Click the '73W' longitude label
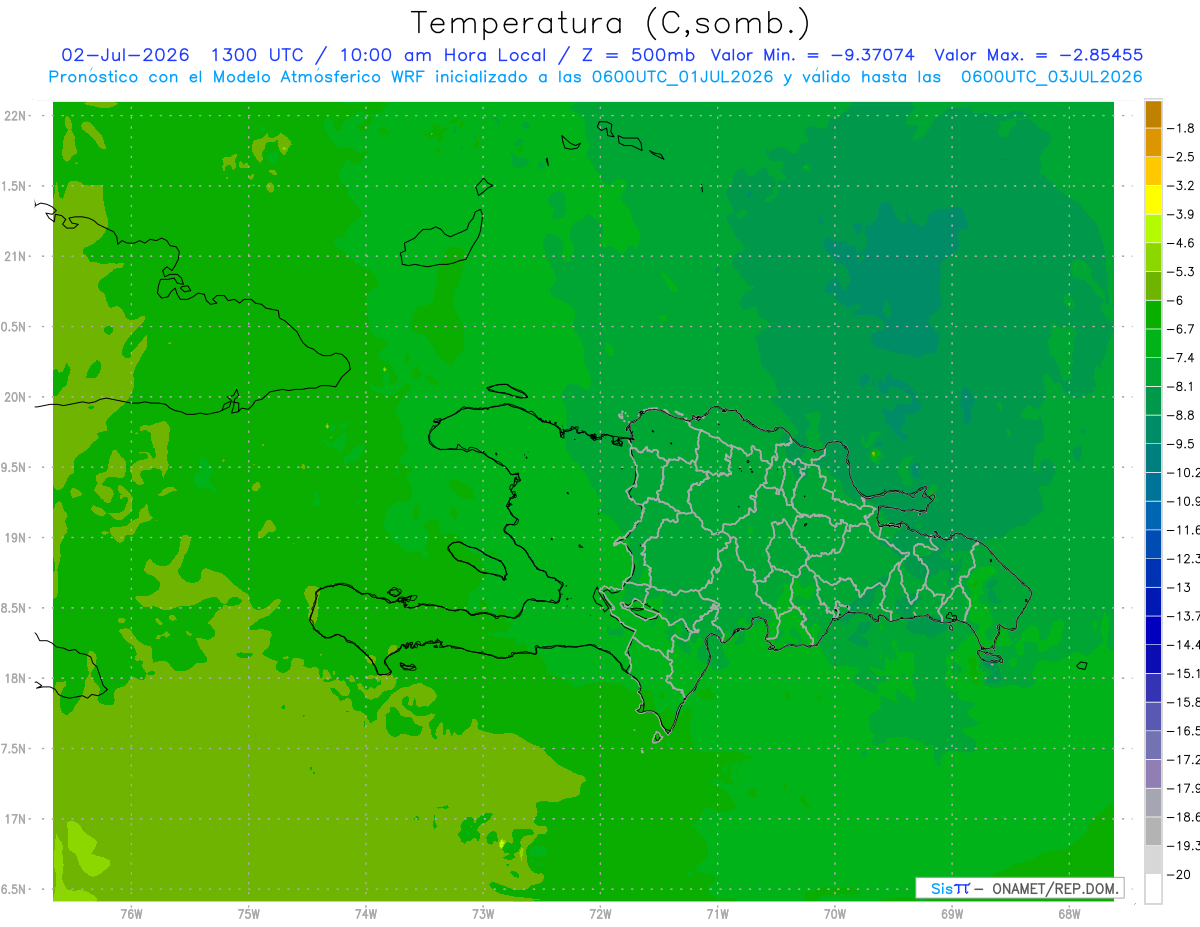Screen dimensions: 1200x927 483,913
